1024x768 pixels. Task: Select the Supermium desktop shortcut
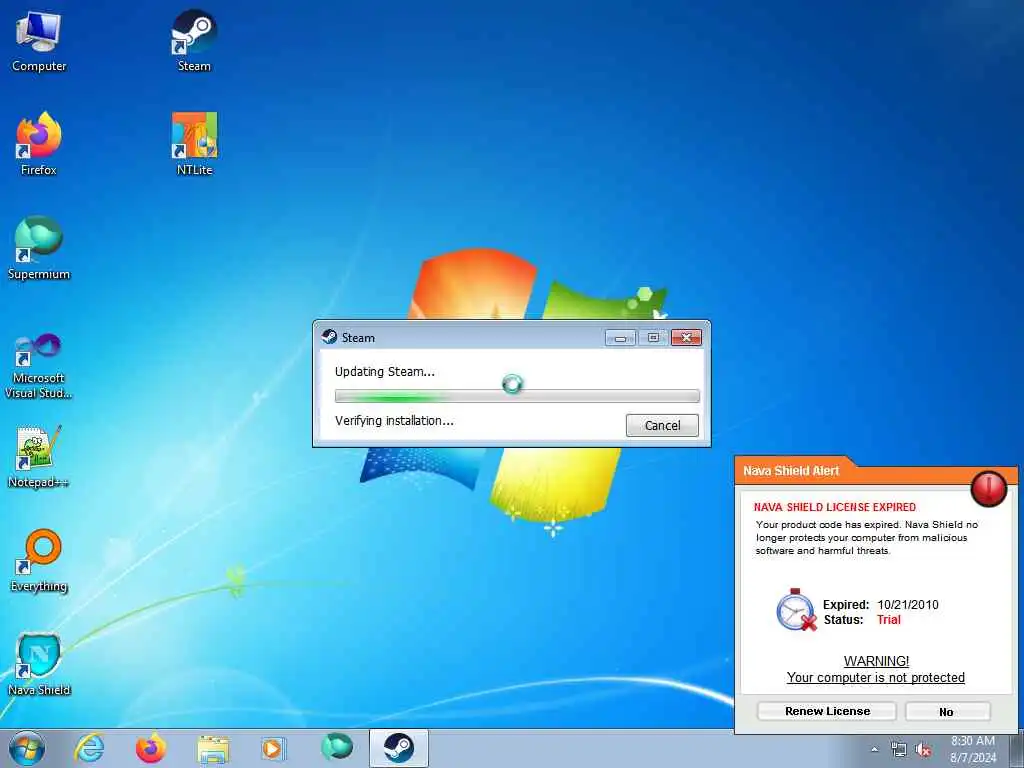(x=39, y=248)
